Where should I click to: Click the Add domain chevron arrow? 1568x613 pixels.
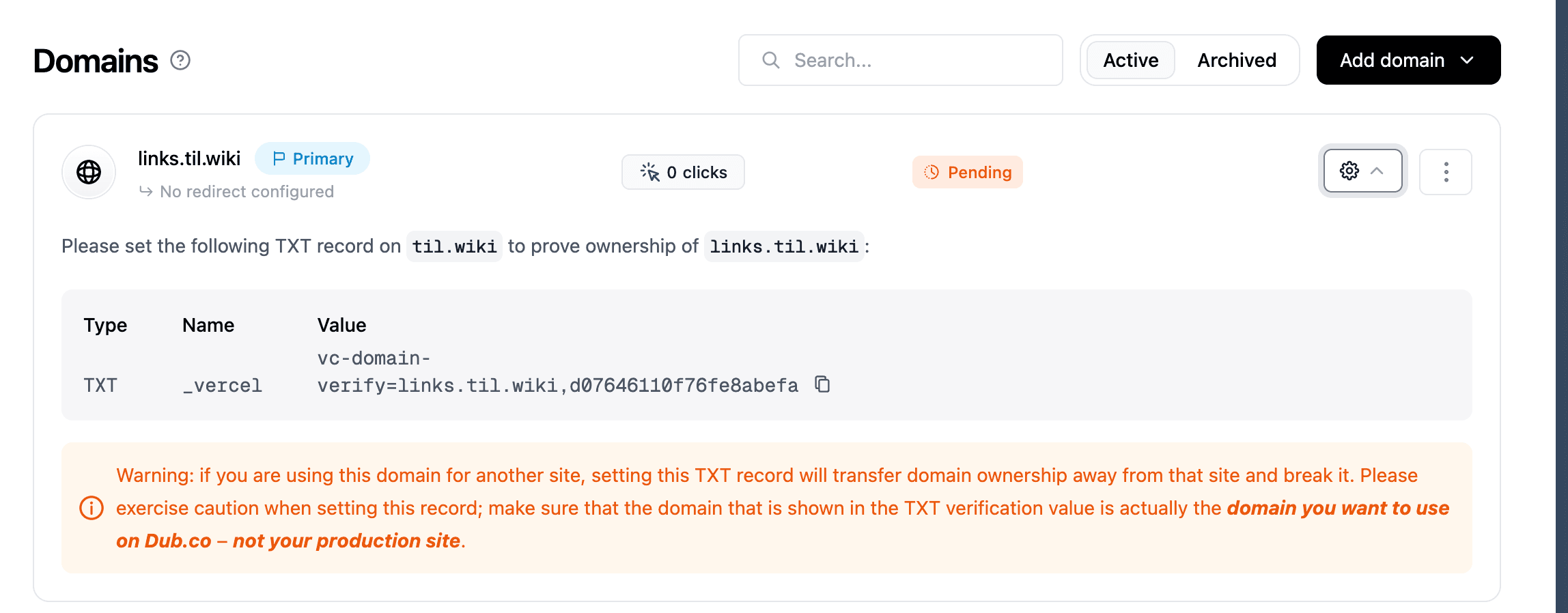click(x=1467, y=61)
